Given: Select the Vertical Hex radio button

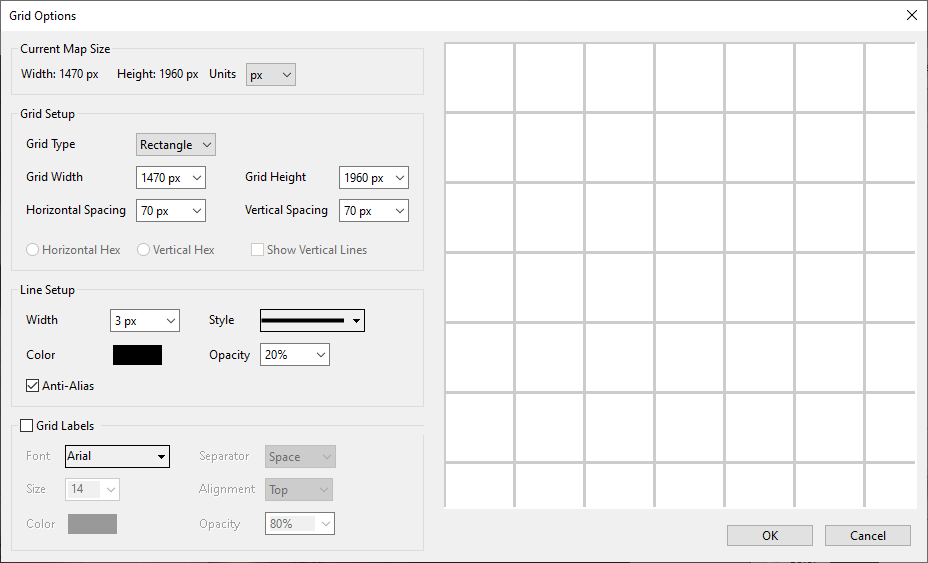Looking at the screenshot, I should (x=144, y=250).
